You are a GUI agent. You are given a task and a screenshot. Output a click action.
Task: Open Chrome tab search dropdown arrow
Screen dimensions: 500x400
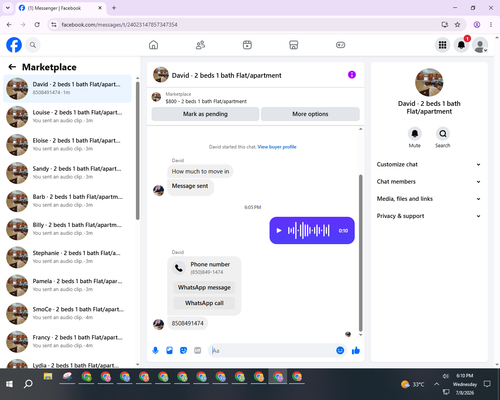coord(8,8)
